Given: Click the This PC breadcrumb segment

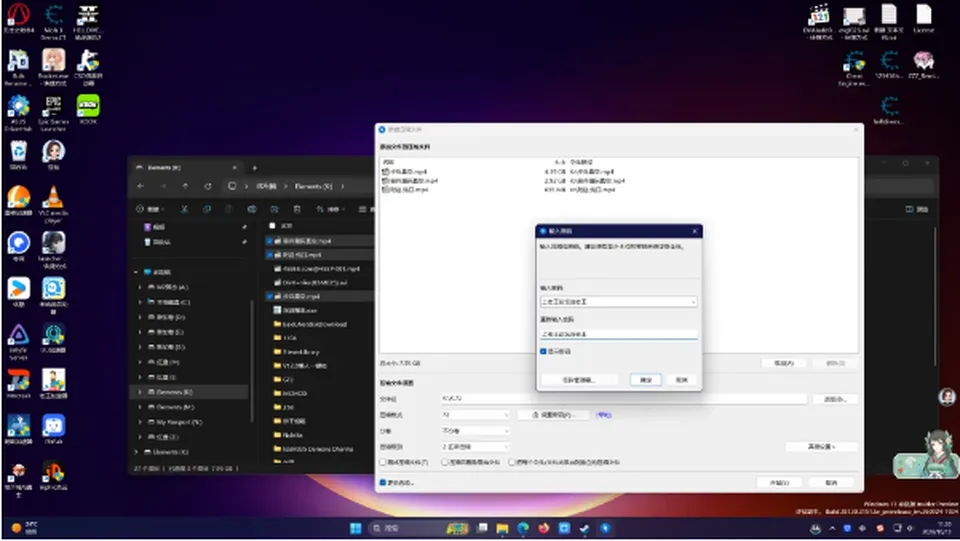Looking at the screenshot, I should click(x=266, y=186).
